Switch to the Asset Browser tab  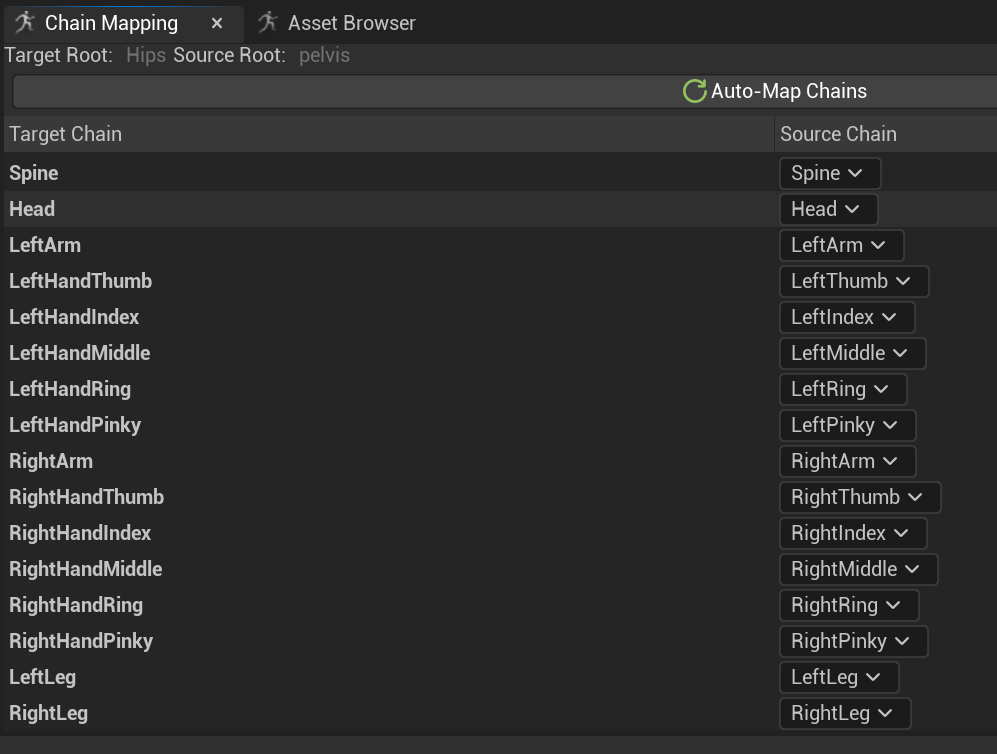click(x=350, y=23)
